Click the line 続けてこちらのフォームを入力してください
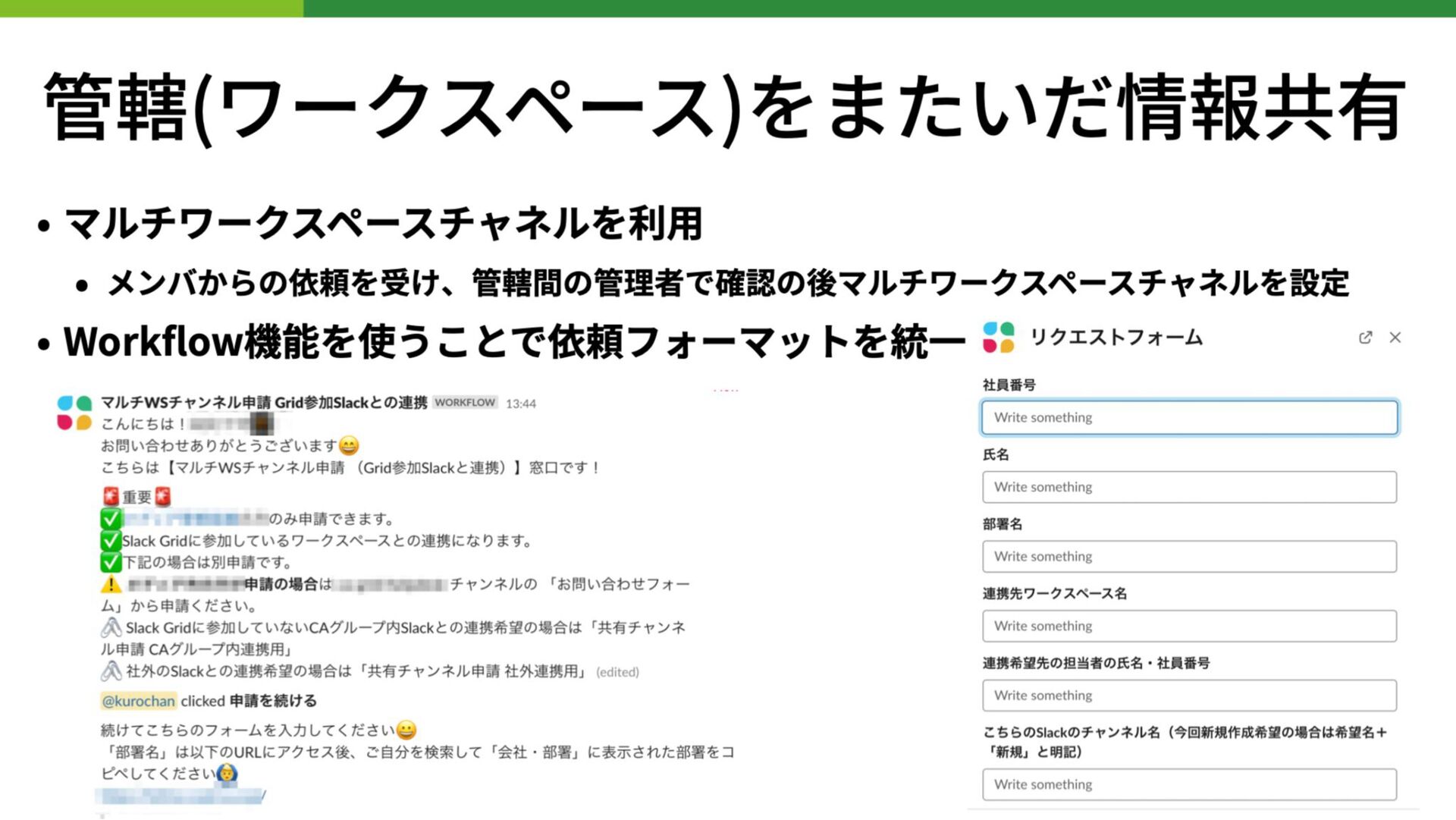Image resolution: width=1456 pixels, height=820 pixels. pos(259,730)
